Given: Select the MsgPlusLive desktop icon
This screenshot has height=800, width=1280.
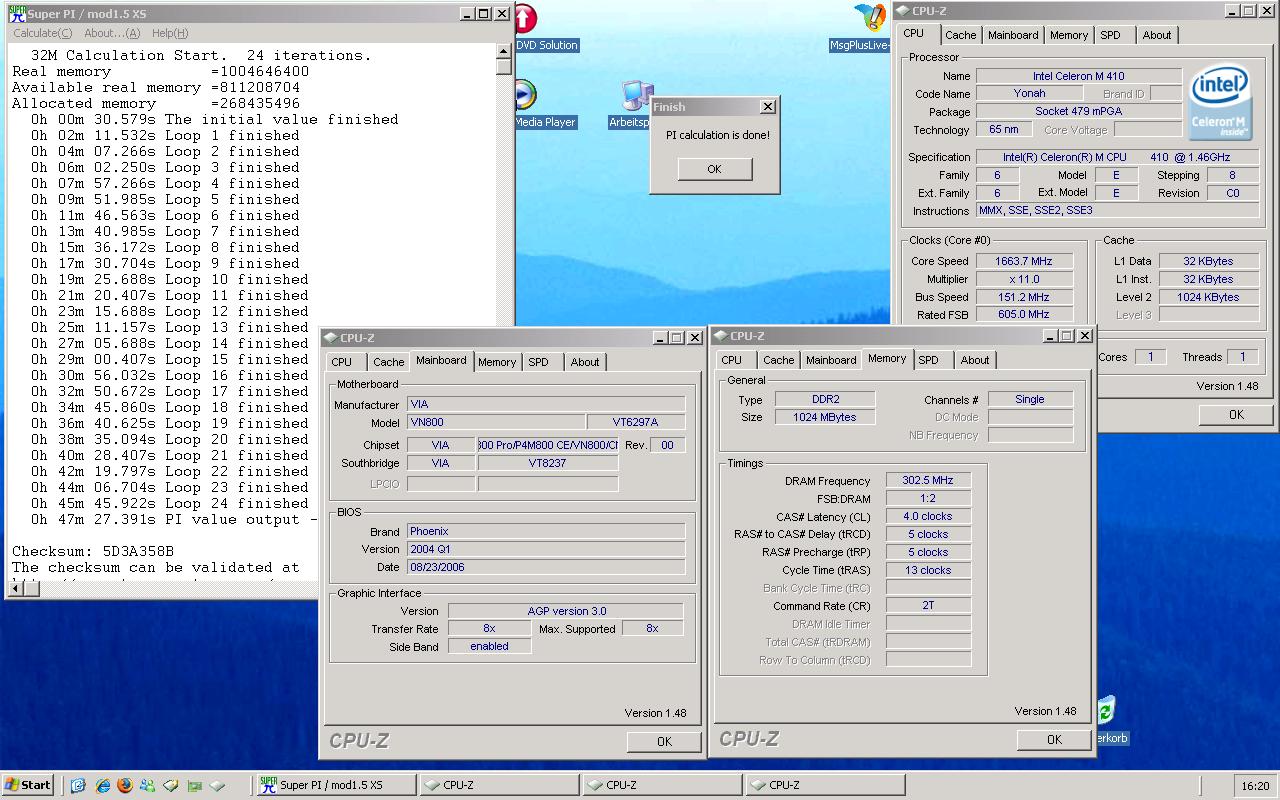Looking at the screenshot, I should 862,28.
